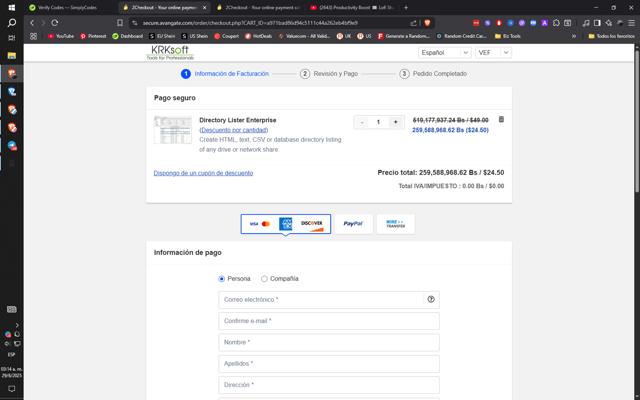The image size is (640, 400).
Task: Open the notification center icon
Action: pos(11,389)
